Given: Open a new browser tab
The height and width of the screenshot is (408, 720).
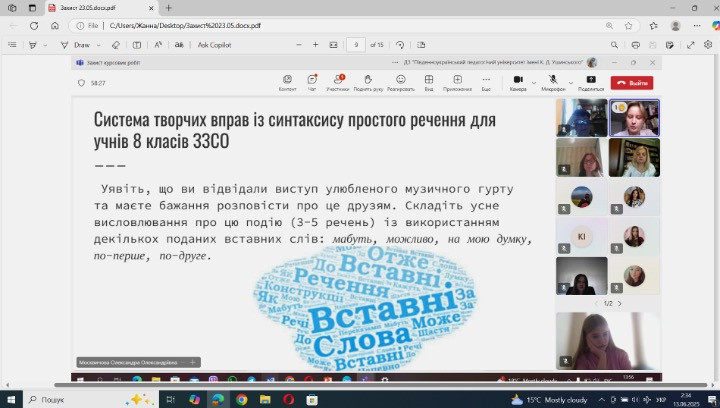Looking at the screenshot, I should (168, 8).
